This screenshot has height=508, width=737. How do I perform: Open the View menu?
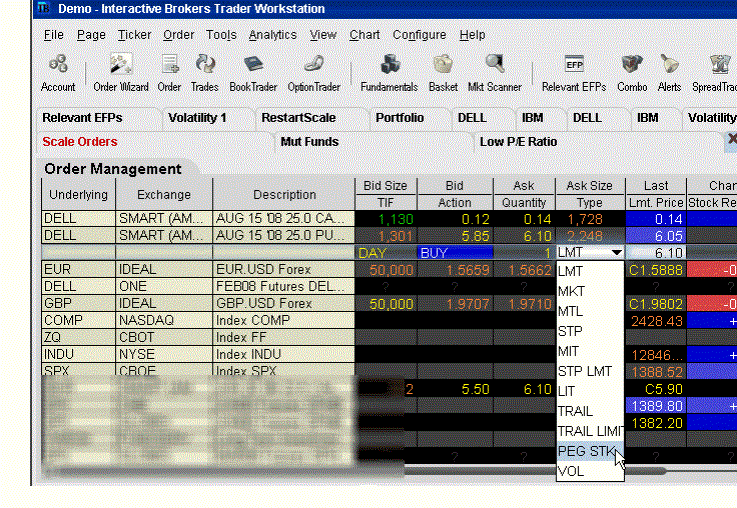click(323, 35)
